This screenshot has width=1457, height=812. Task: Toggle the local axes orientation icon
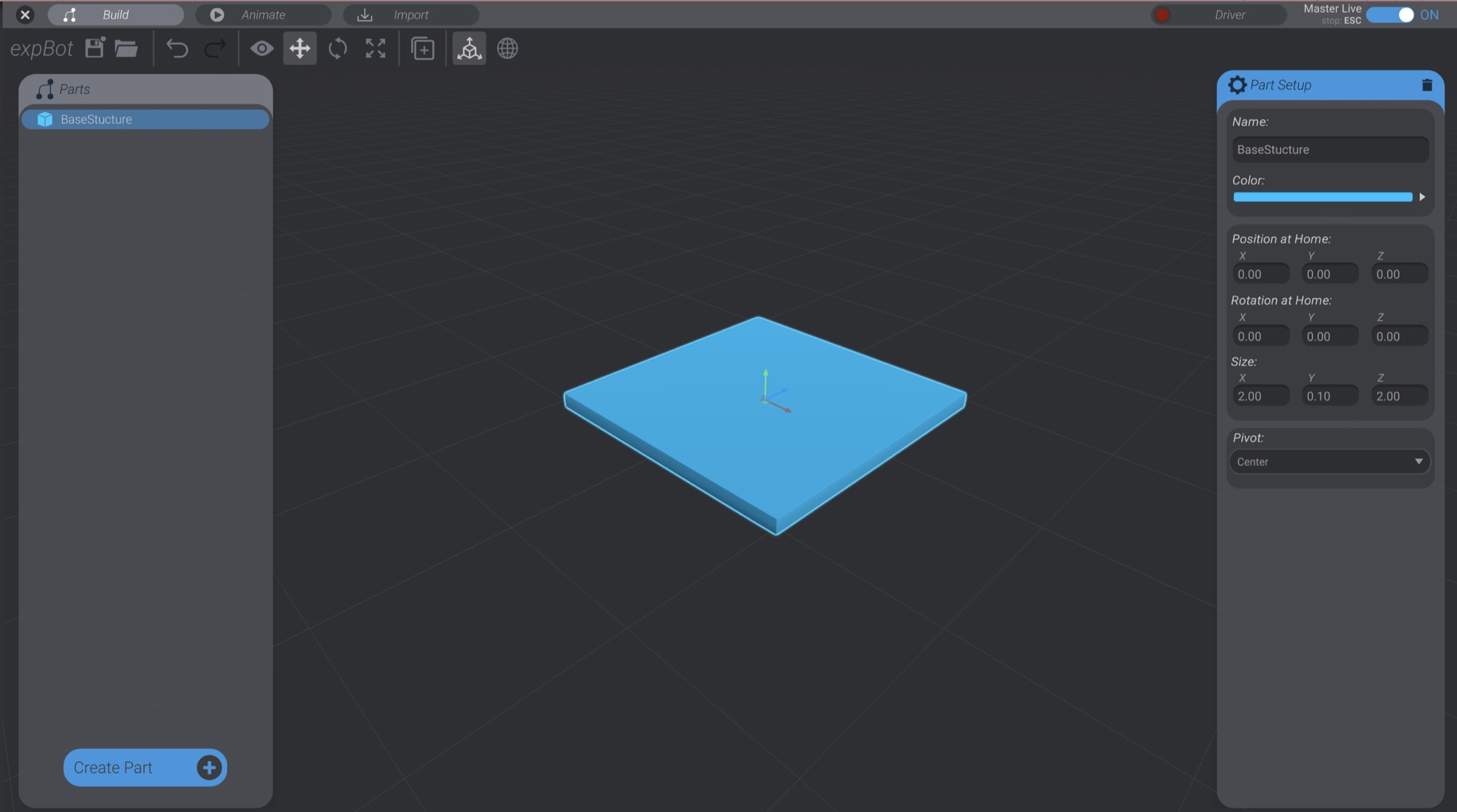(x=469, y=49)
